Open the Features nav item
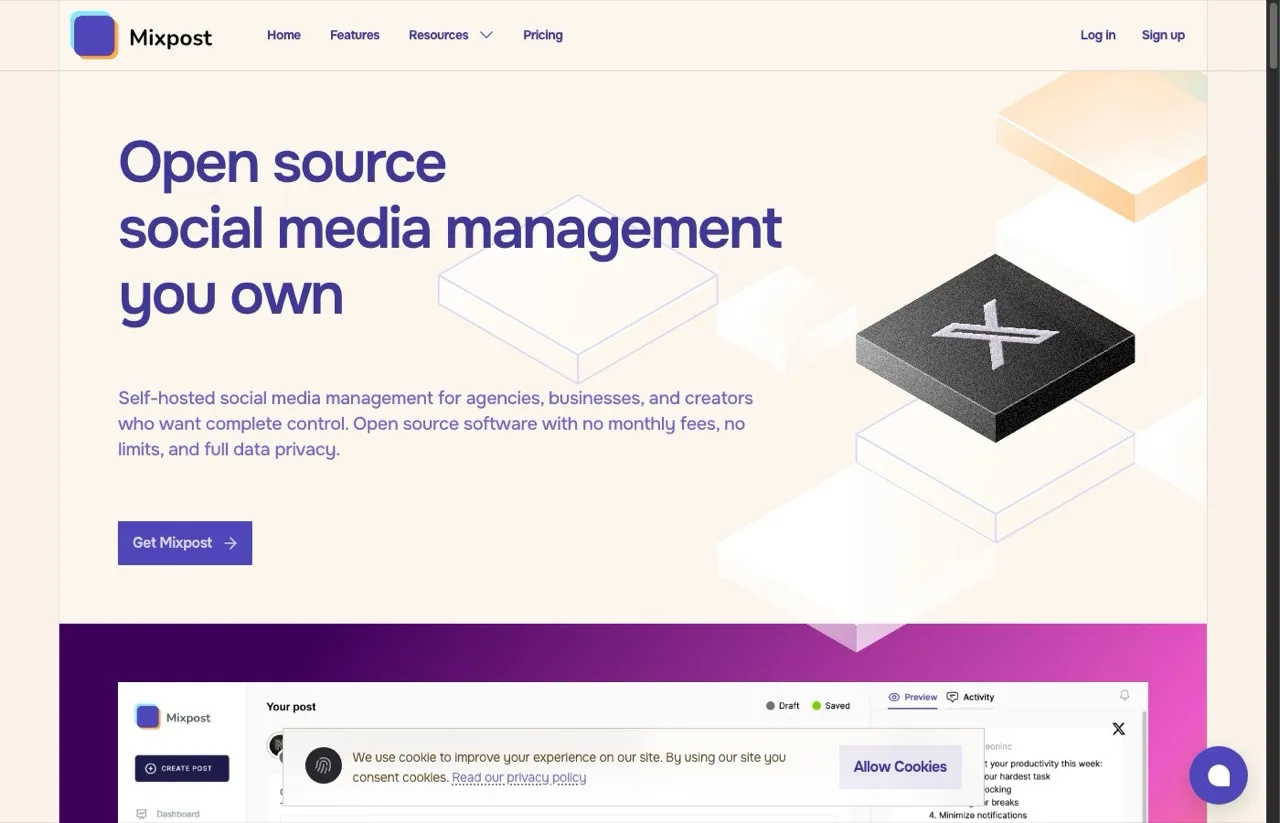 click(x=355, y=35)
